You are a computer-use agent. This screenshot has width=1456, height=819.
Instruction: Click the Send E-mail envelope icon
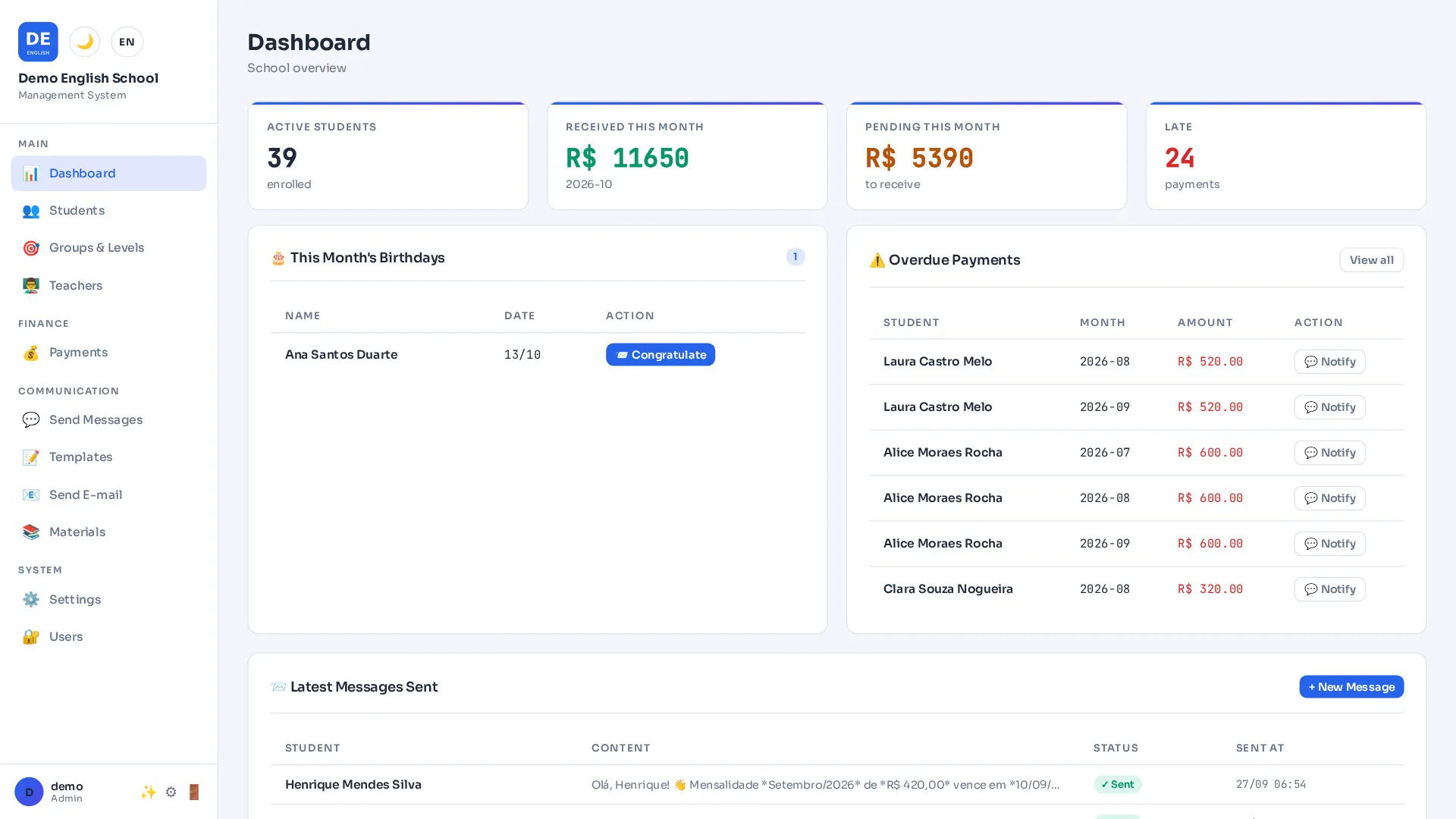pos(30,494)
